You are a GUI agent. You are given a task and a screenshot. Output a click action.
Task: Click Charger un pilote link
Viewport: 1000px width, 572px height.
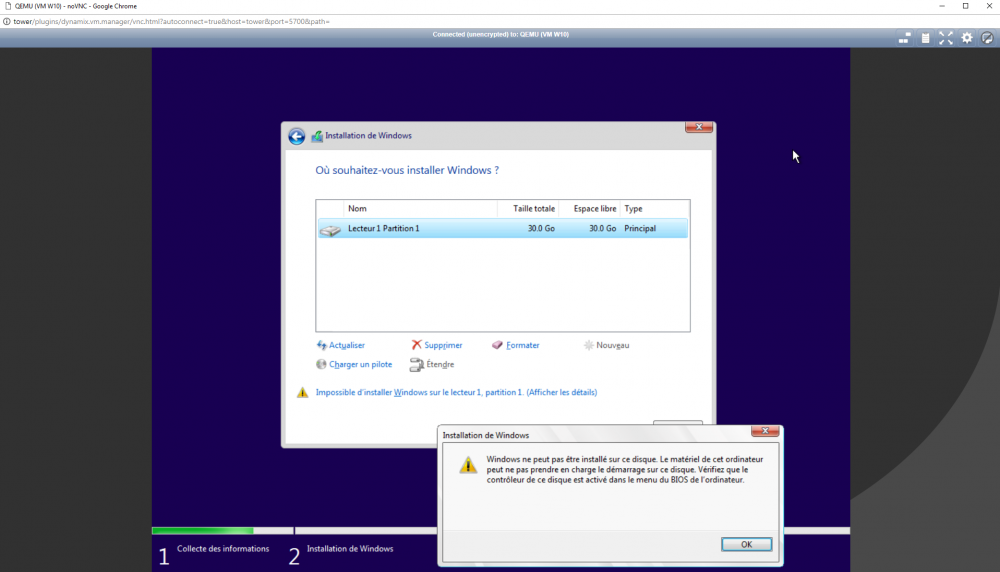(x=360, y=364)
